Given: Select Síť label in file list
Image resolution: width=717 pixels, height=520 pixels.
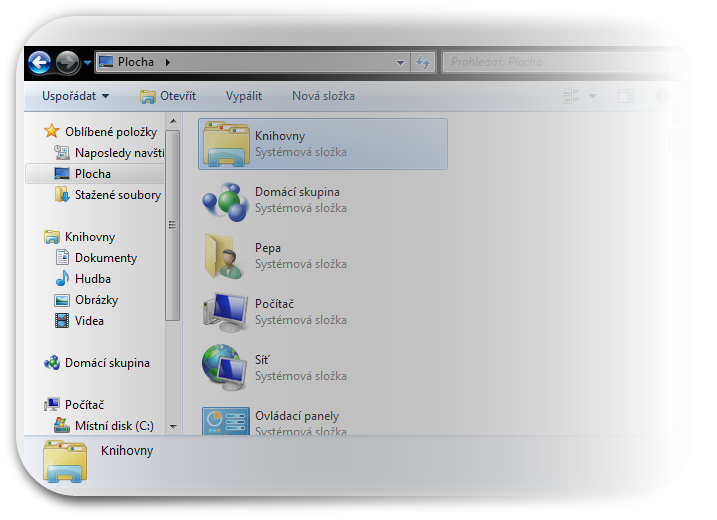Looking at the screenshot, I should [x=262, y=360].
